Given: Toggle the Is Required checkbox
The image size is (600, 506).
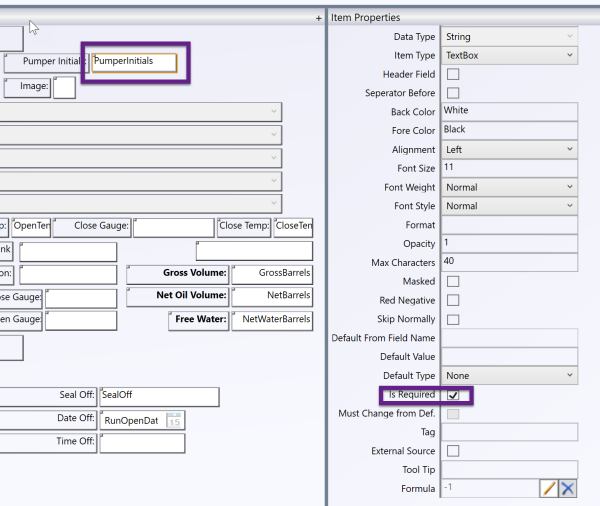Looking at the screenshot, I should 453,395.
